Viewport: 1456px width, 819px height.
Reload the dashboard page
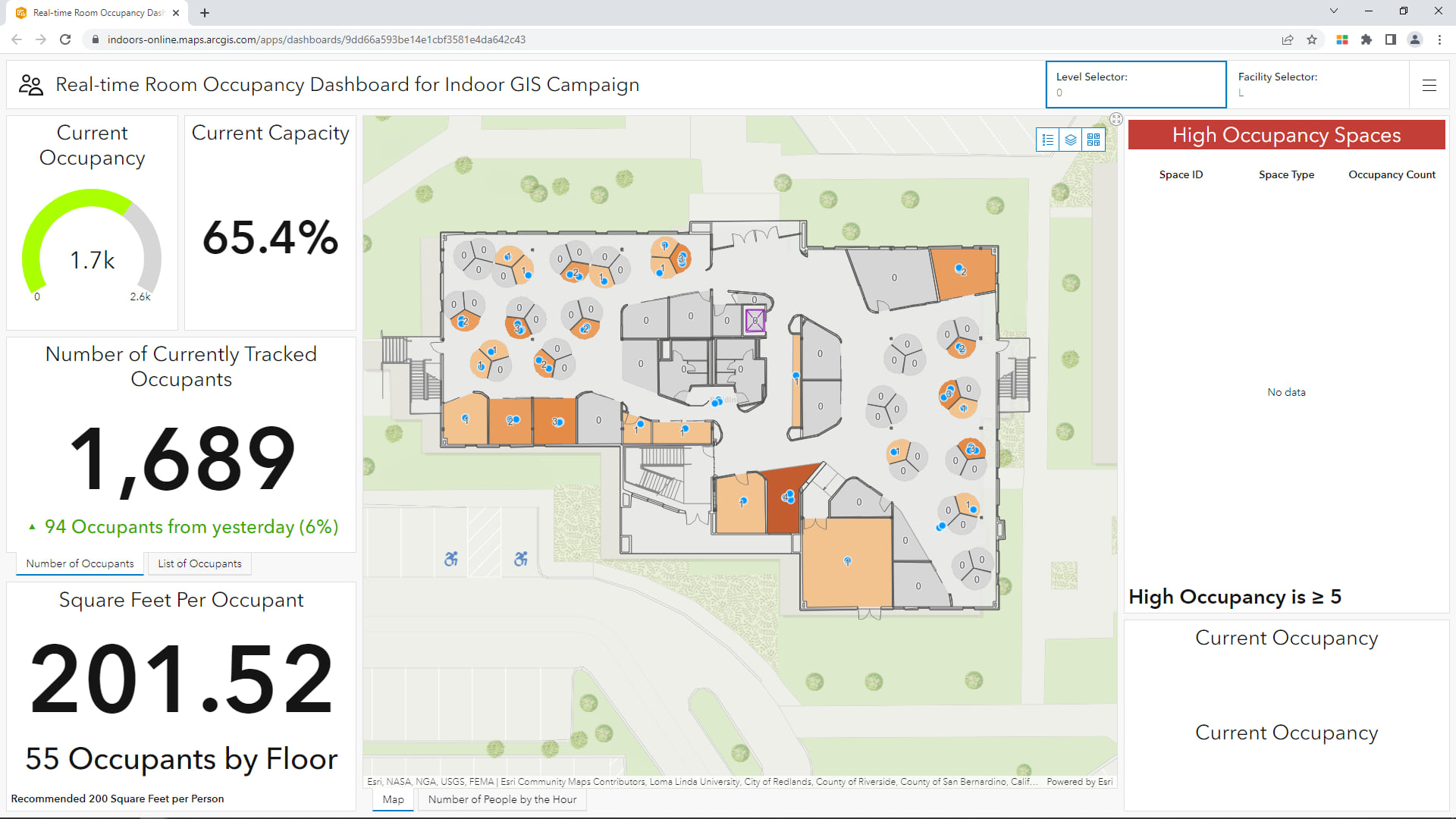coord(65,39)
